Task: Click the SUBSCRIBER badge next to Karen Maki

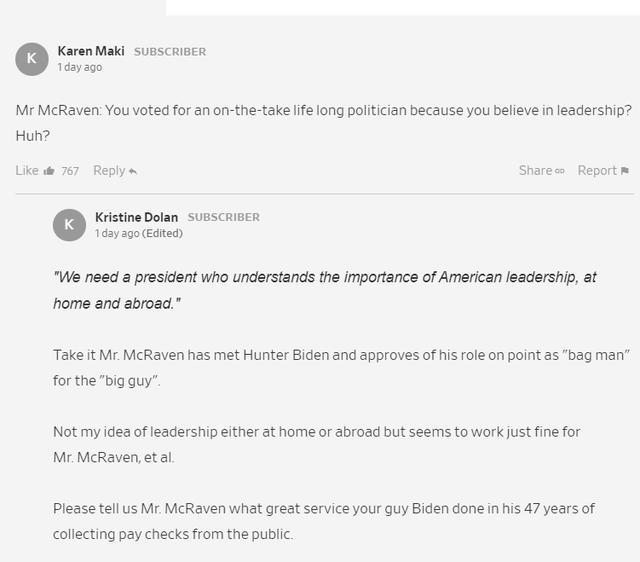Action: click(x=170, y=52)
